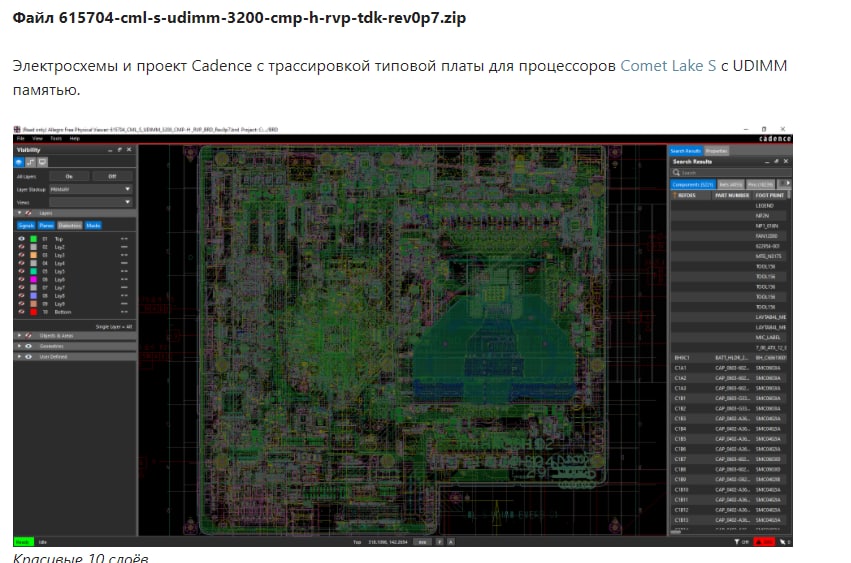Select the Components results tab
This screenshot has width=851, height=563.
click(693, 185)
